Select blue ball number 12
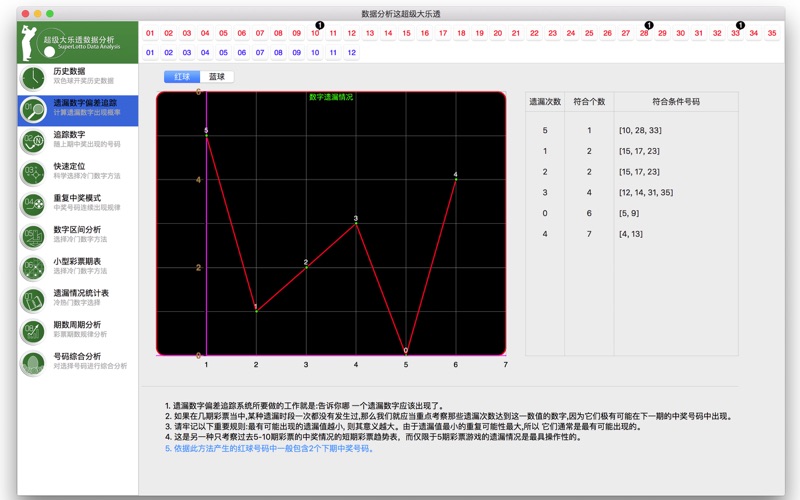This screenshot has width=800, height=500. click(352, 53)
